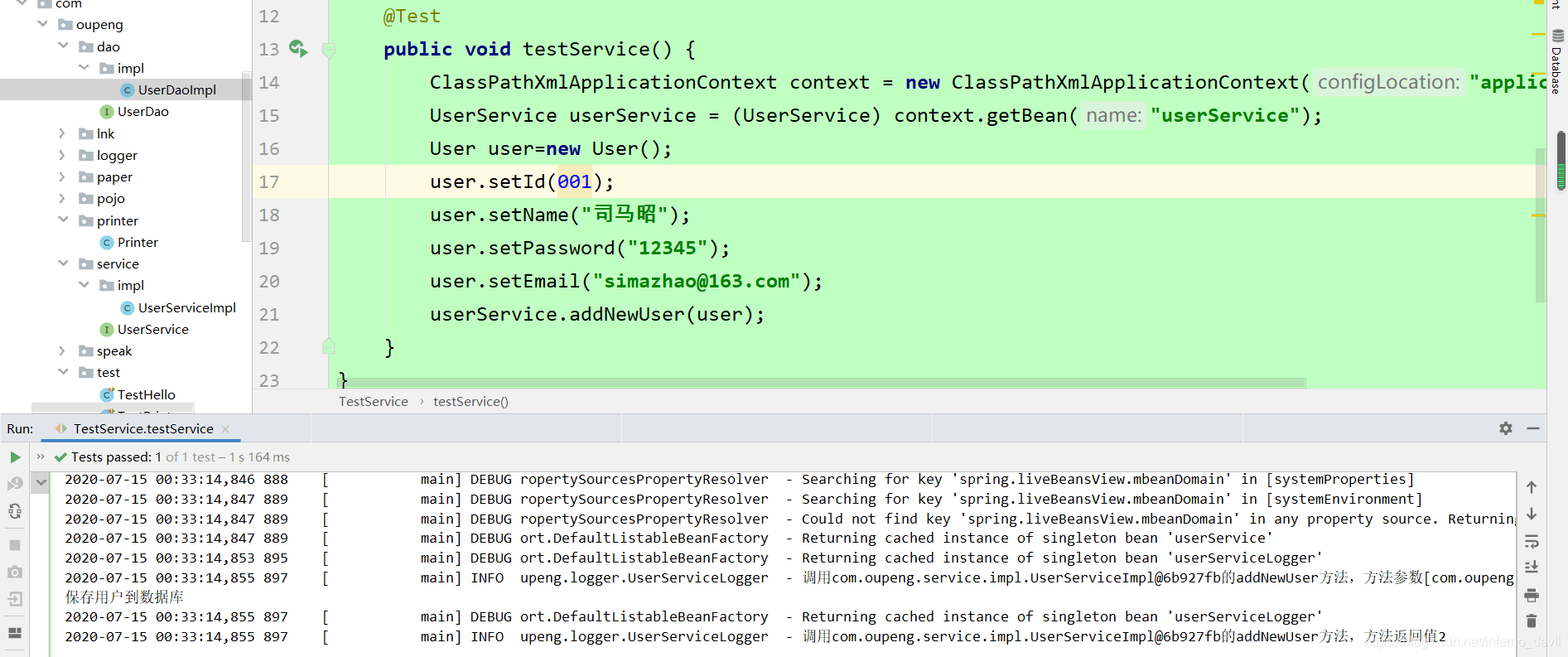Screen dimensions: 1568x657
Task: Click the testService() breadcrumb
Action: pos(470,402)
